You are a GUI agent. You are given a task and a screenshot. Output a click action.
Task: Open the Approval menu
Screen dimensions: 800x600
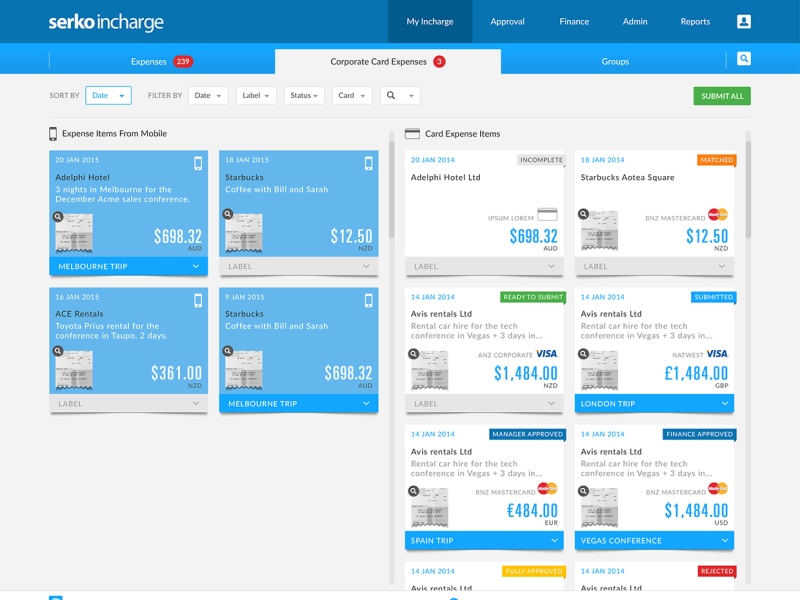[507, 21]
